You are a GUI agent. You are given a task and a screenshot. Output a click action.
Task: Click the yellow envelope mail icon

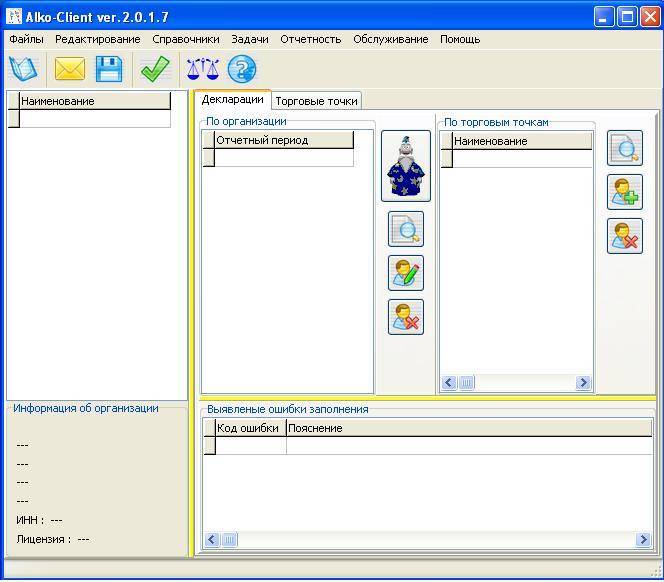pos(69,69)
